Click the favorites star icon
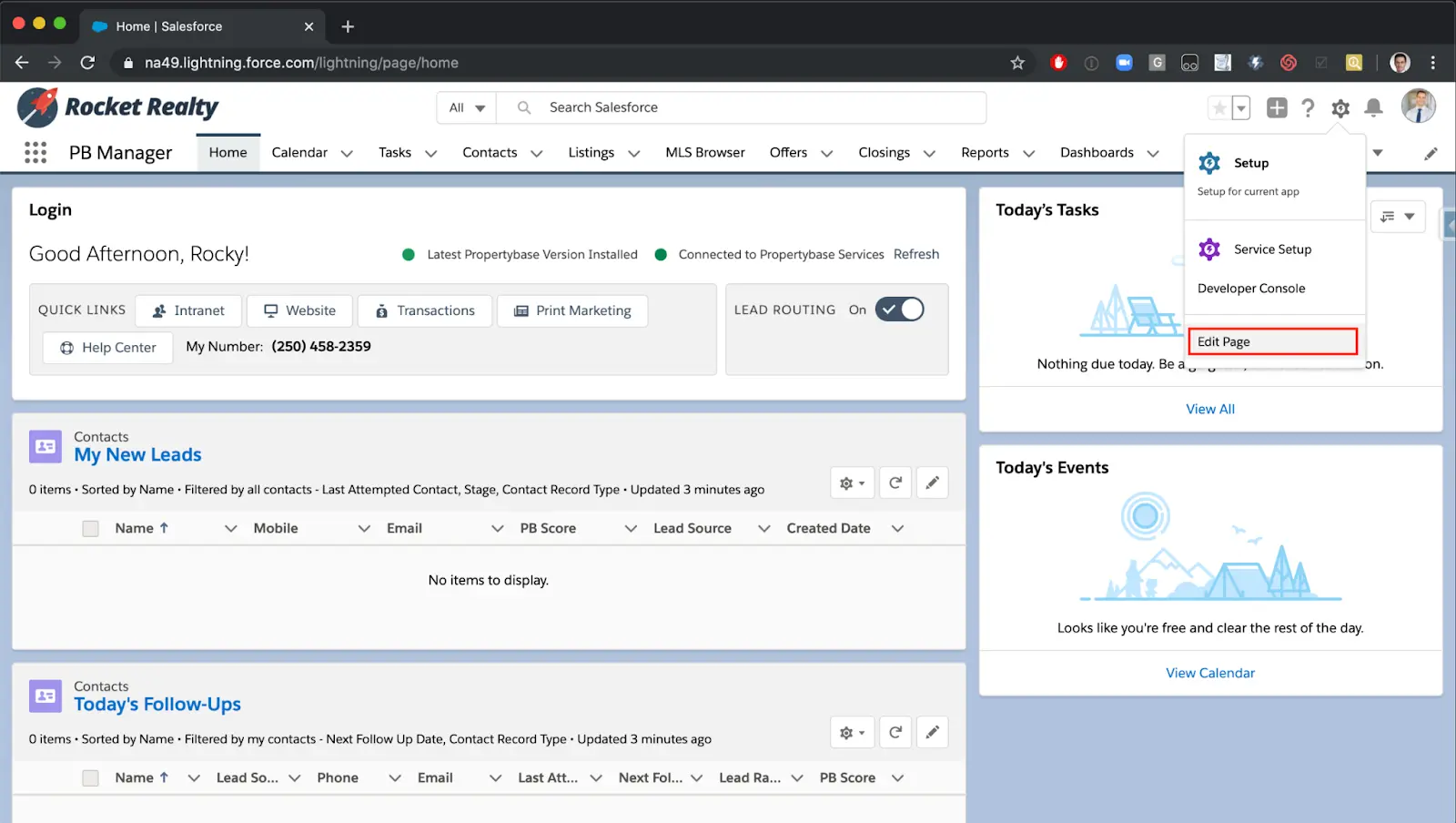This screenshot has height=823, width=1456. (1218, 108)
